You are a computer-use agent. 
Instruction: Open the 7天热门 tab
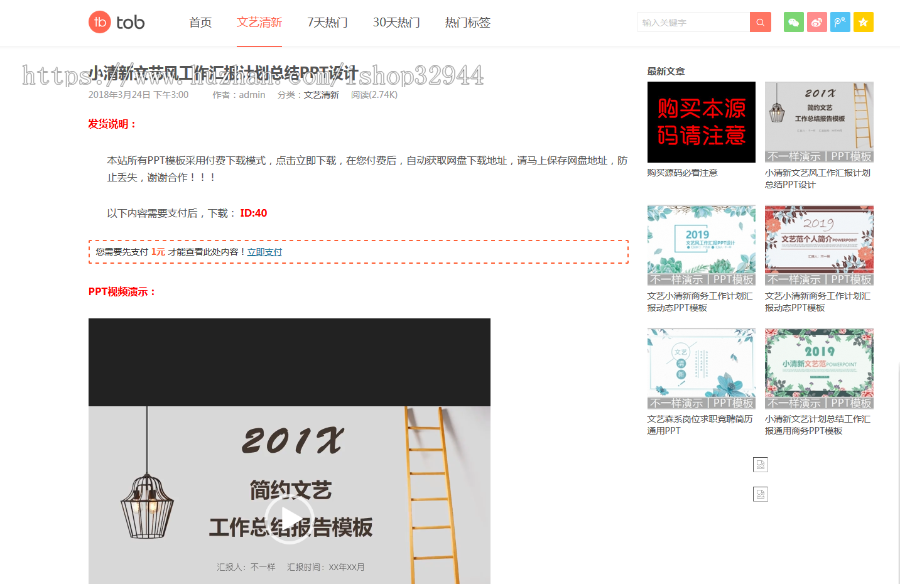[330, 21]
